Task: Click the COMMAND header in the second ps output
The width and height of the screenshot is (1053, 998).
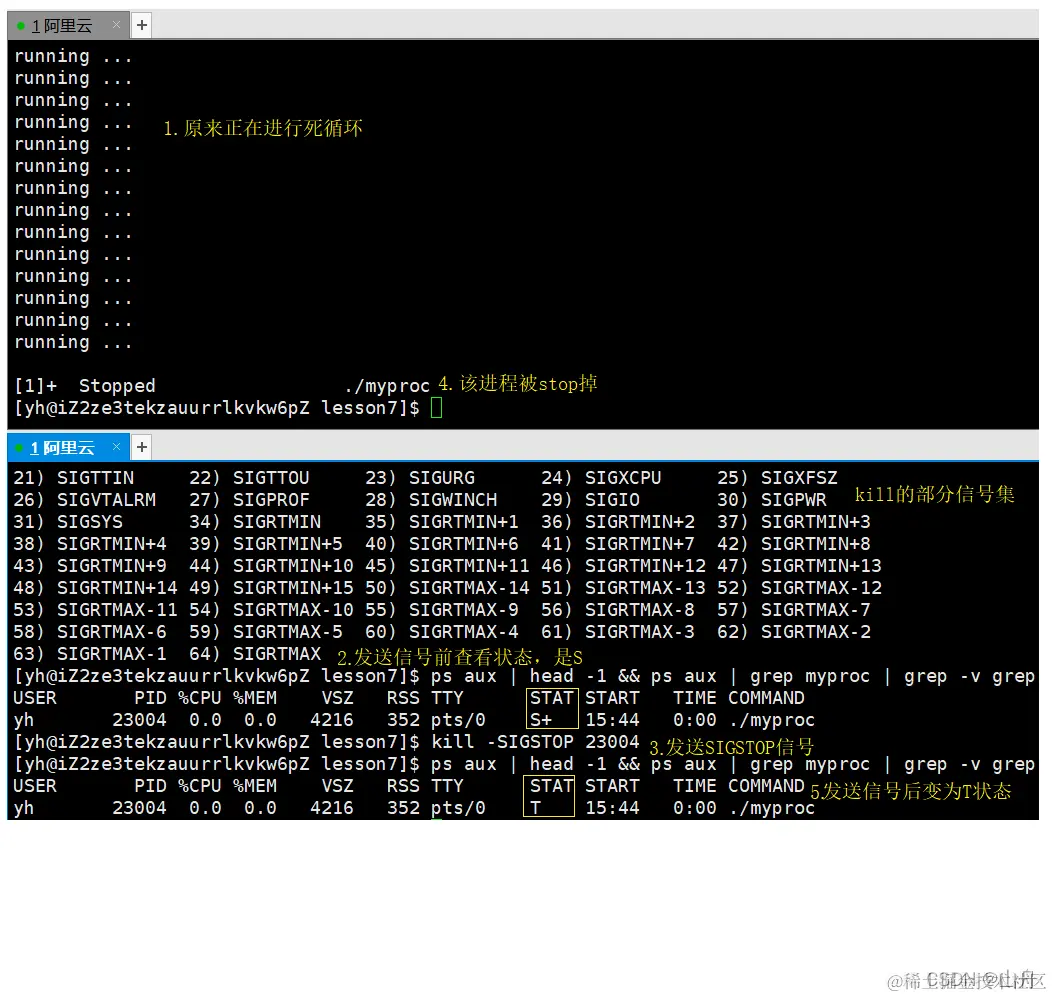Action: pyautogui.click(x=766, y=786)
